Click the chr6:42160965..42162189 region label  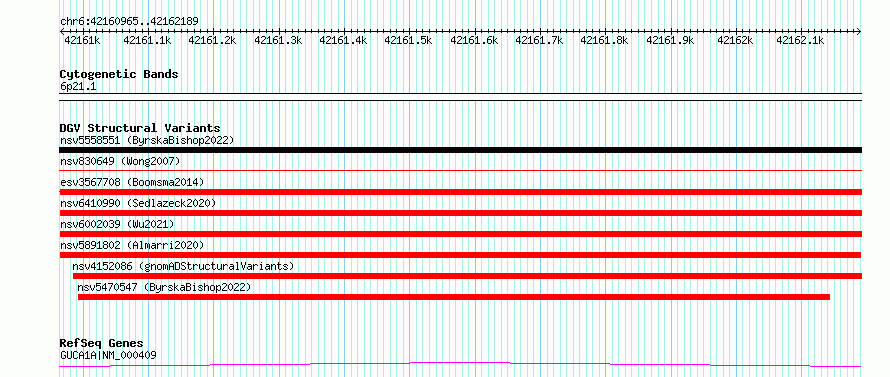[129, 21]
